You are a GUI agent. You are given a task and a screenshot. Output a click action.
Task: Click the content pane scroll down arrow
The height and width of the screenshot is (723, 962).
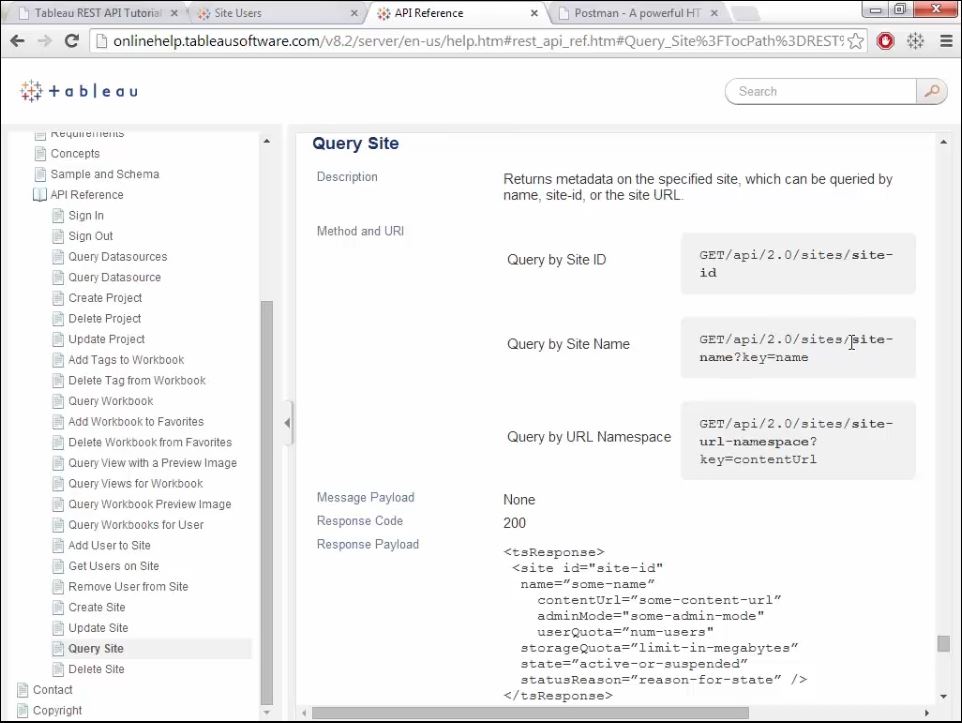point(944,697)
